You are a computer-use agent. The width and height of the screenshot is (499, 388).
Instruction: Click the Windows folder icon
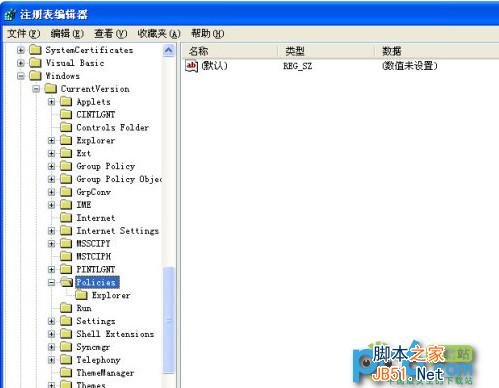(35, 76)
